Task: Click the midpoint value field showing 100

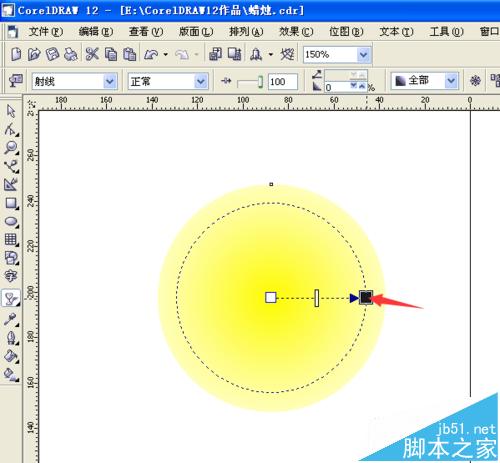Action: coord(283,81)
